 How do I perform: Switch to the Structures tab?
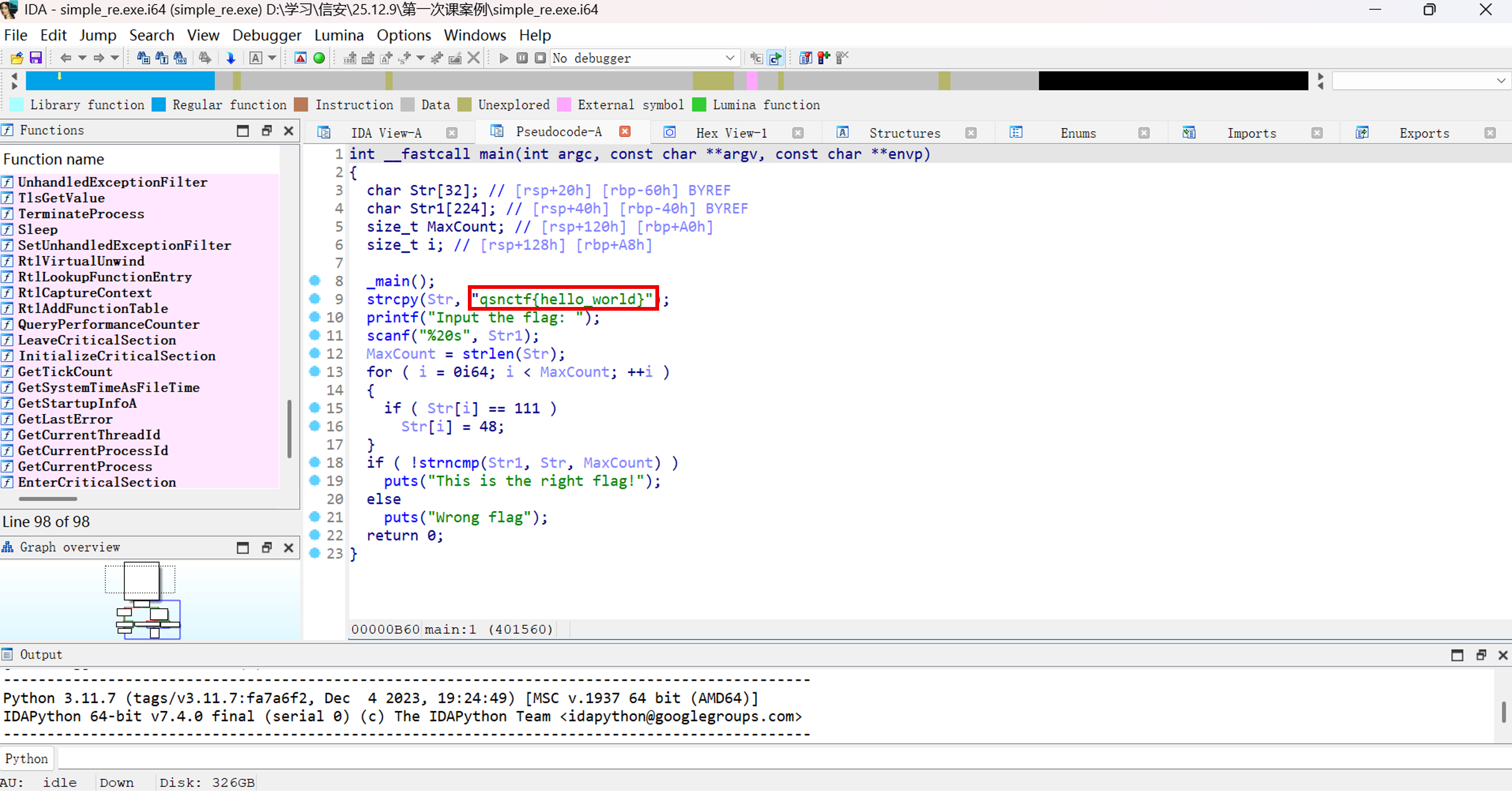coord(905,133)
